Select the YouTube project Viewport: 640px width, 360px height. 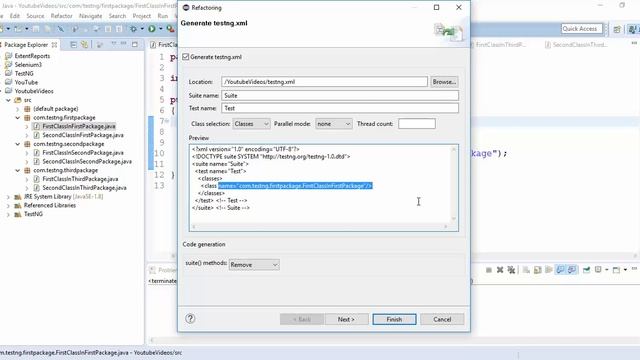click(26, 82)
